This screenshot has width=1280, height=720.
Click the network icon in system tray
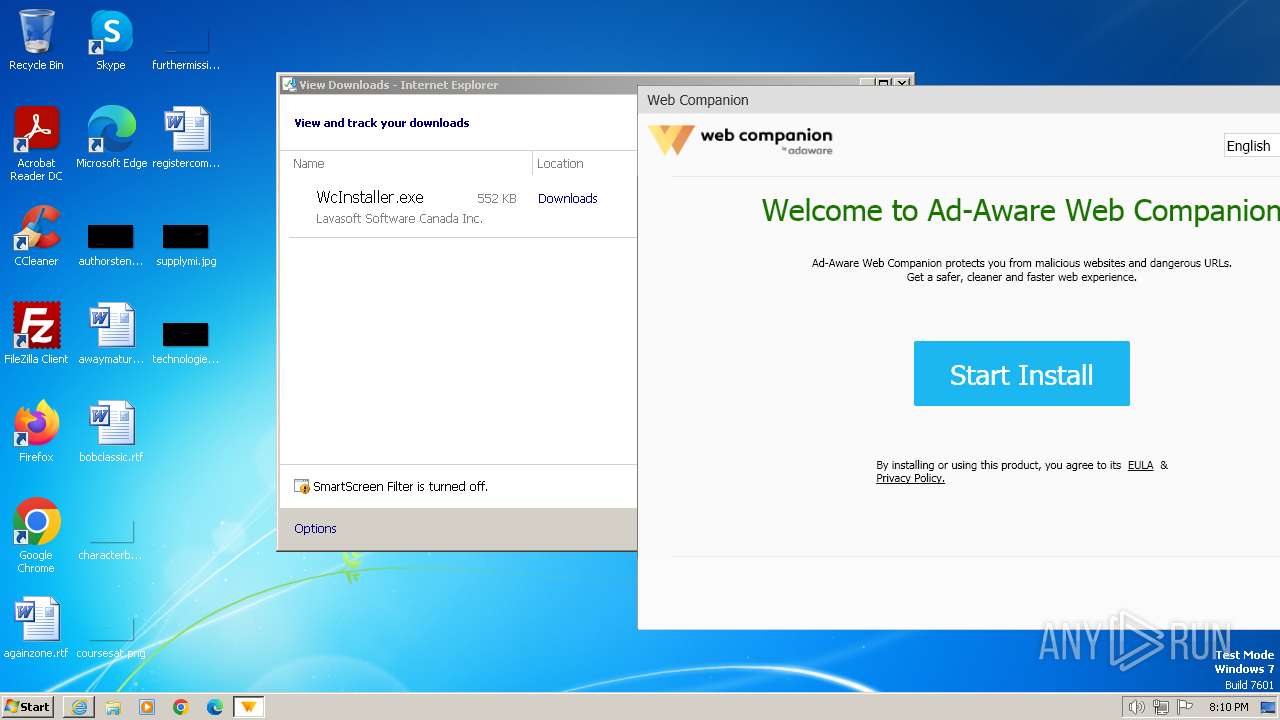(x=1161, y=707)
